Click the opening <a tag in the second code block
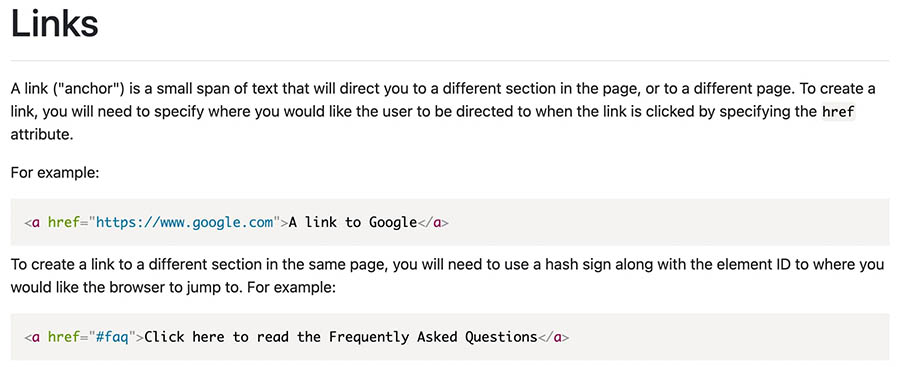 pyautogui.click(x=32, y=337)
